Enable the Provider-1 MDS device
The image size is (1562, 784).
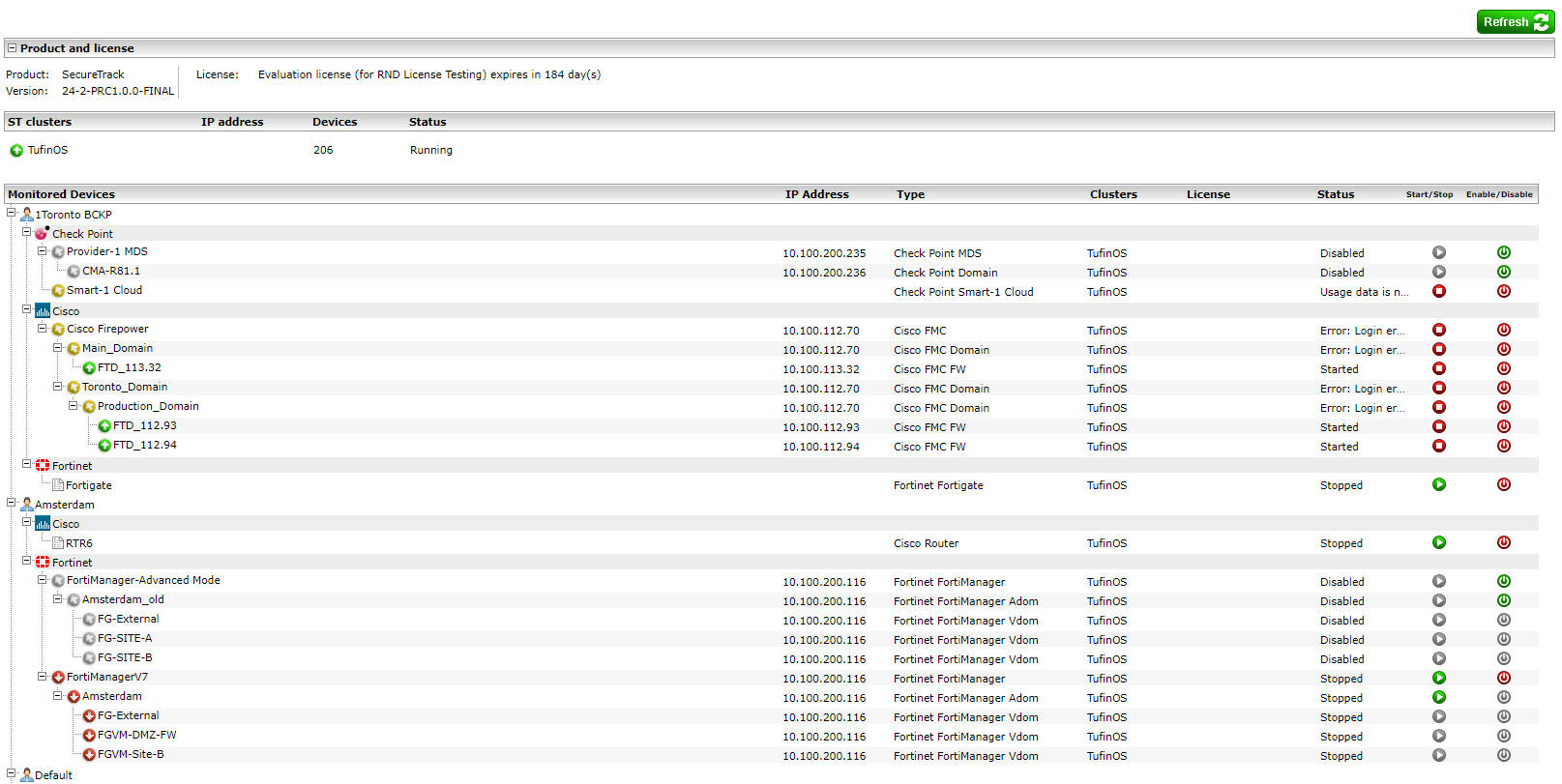1504,253
